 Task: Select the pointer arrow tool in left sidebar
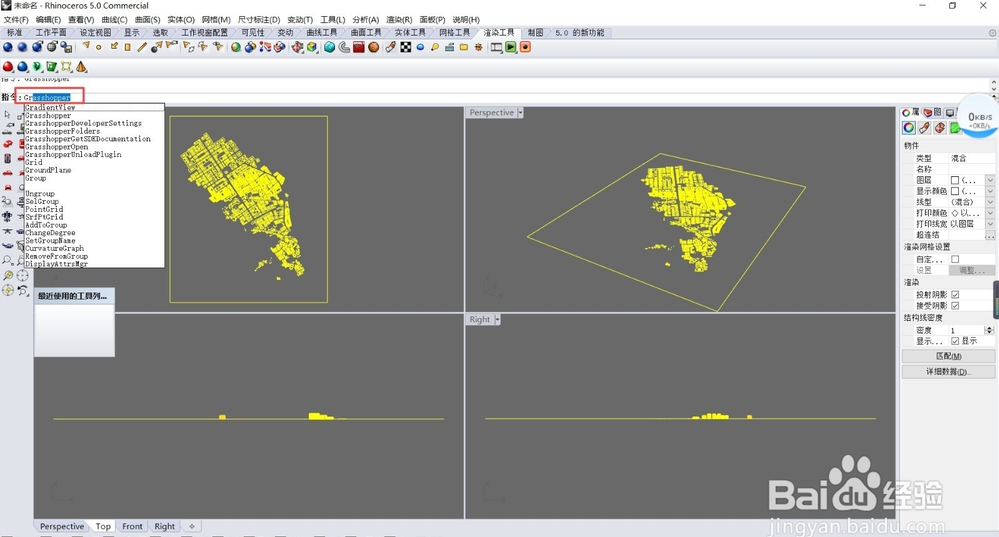click(x=8, y=116)
